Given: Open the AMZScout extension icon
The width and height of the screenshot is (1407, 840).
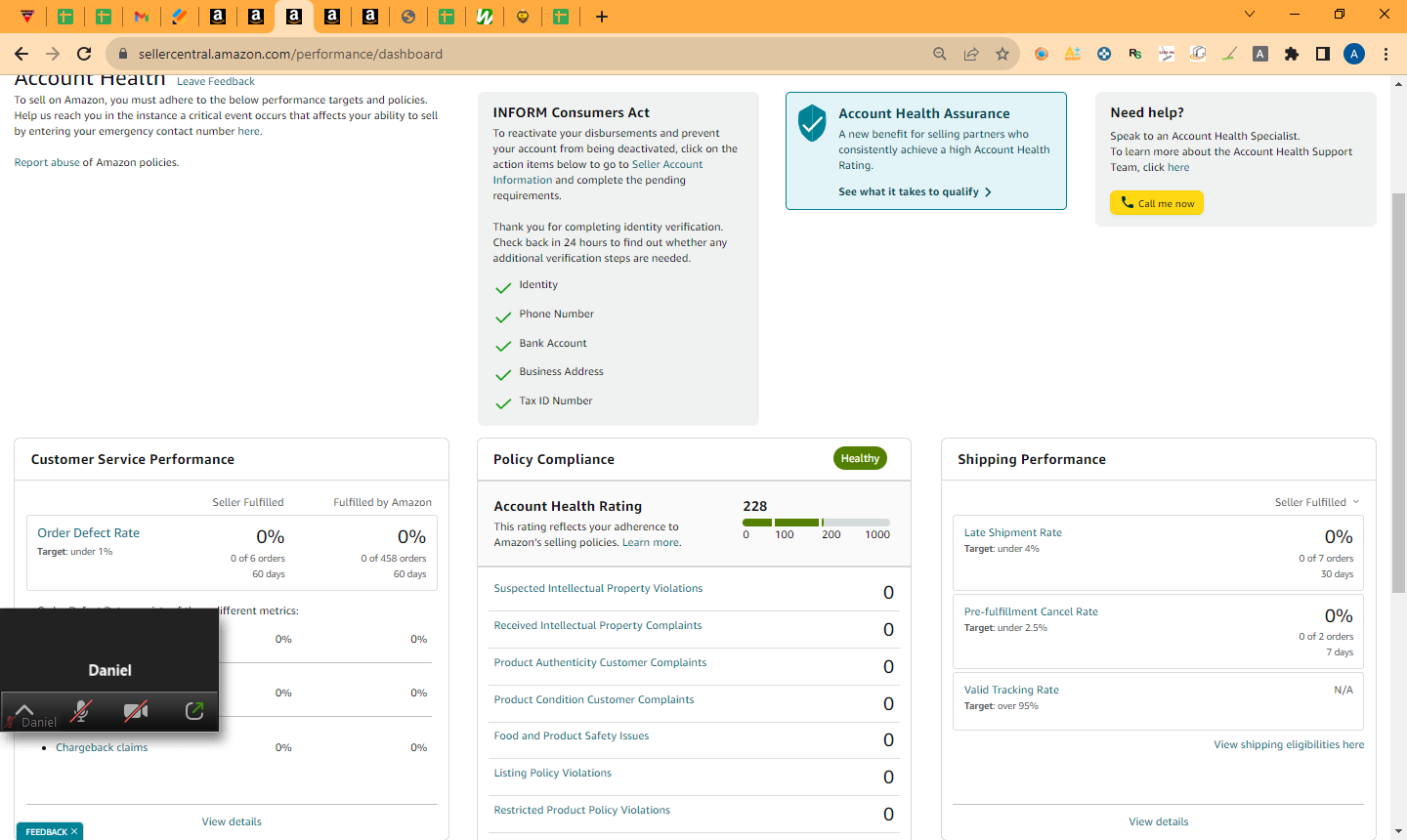Looking at the screenshot, I should (1073, 54).
